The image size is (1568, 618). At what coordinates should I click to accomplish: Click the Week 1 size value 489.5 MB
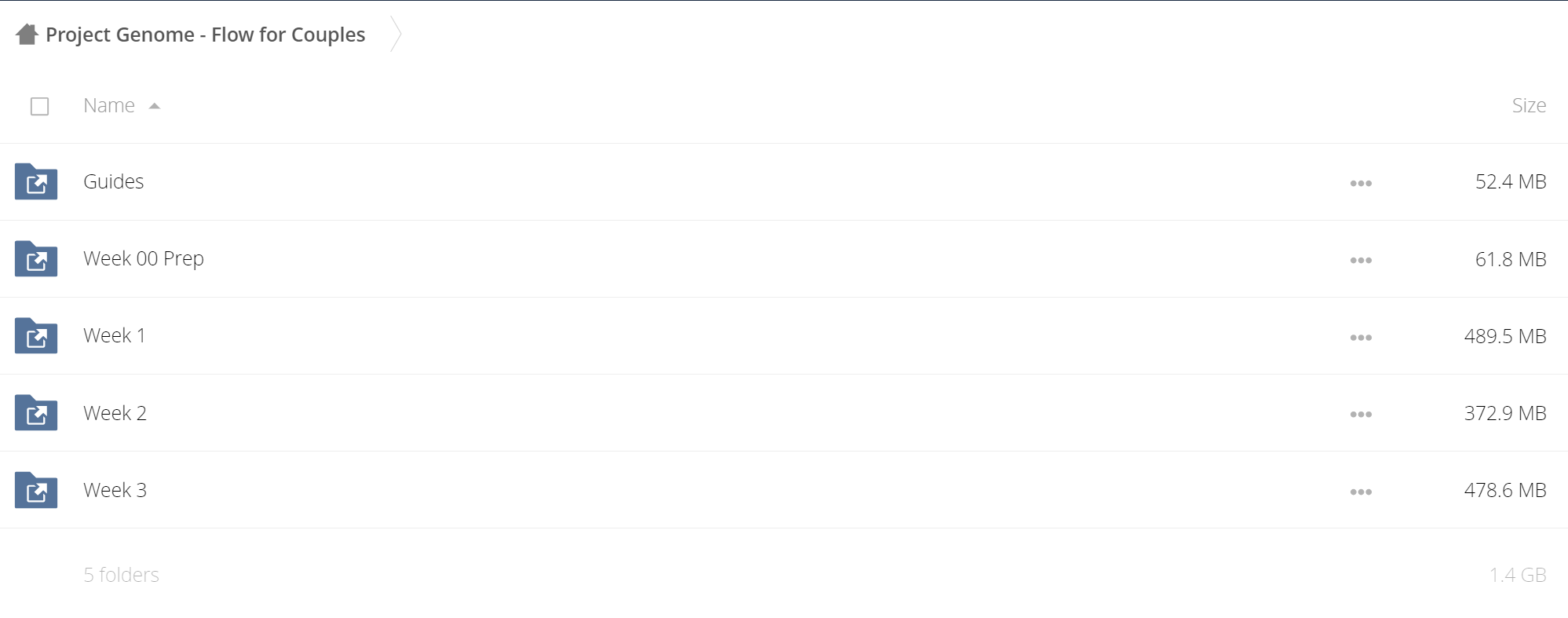pyautogui.click(x=1505, y=336)
